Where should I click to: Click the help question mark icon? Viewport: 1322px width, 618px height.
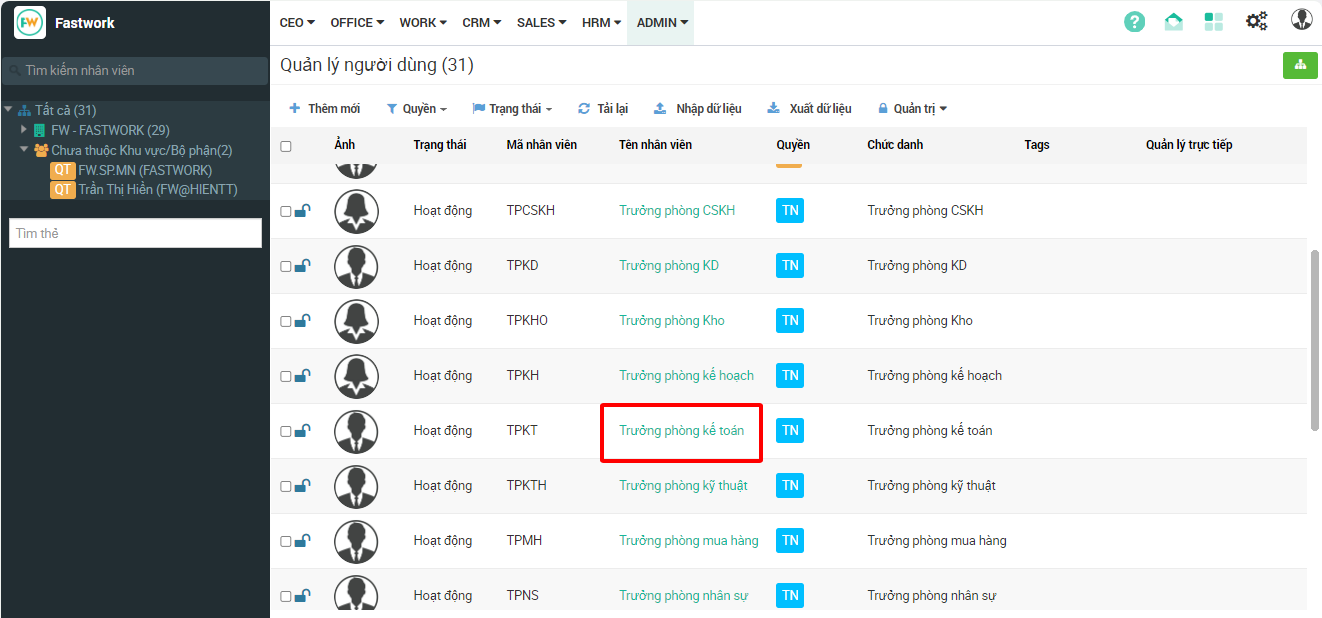(1134, 22)
